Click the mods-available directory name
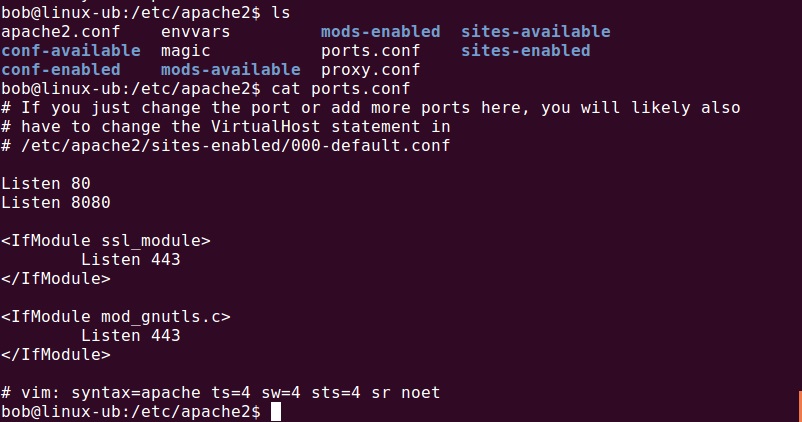Screen dimensions: 802x422 coord(231,70)
